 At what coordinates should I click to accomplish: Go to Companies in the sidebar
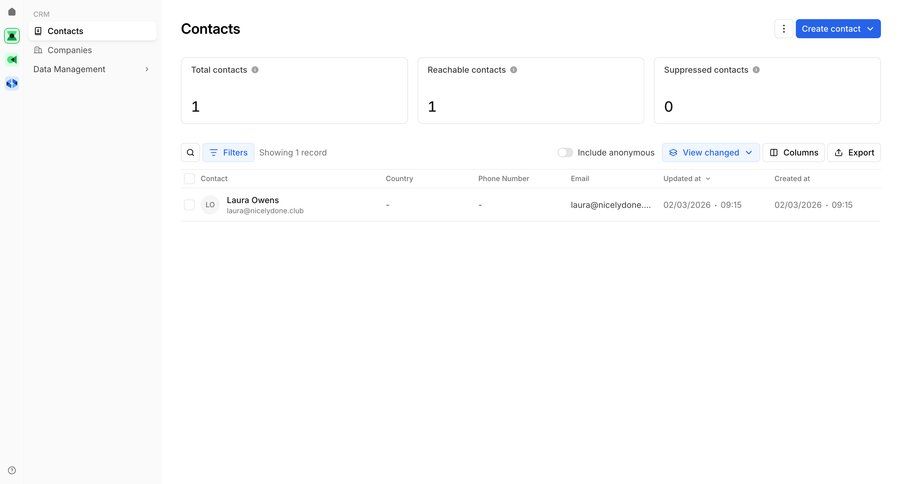pyautogui.click(x=92, y=50)
